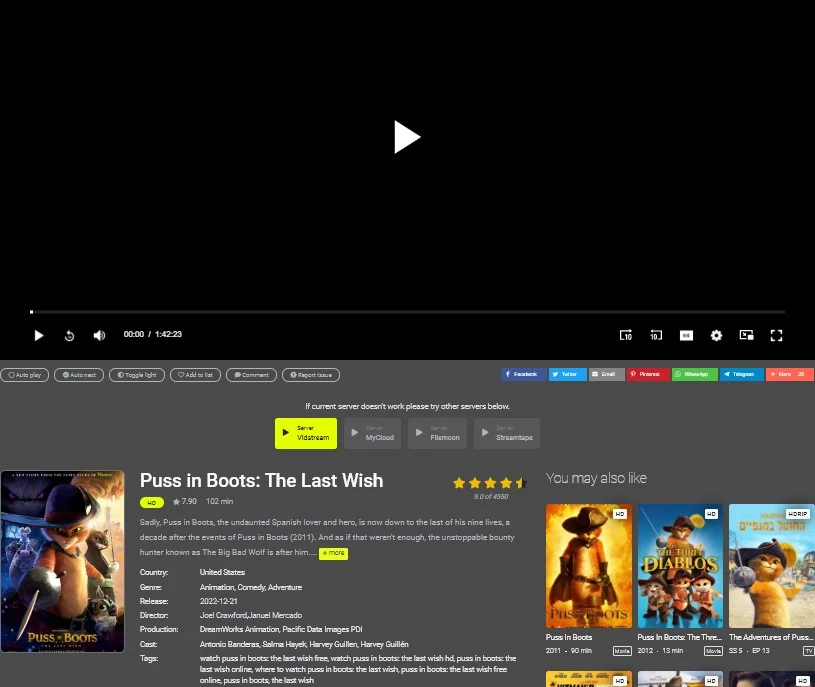Viewport: 815px width, 687px height.
Task: Click release date 2022-12-21
Action: tap(218, 601)
